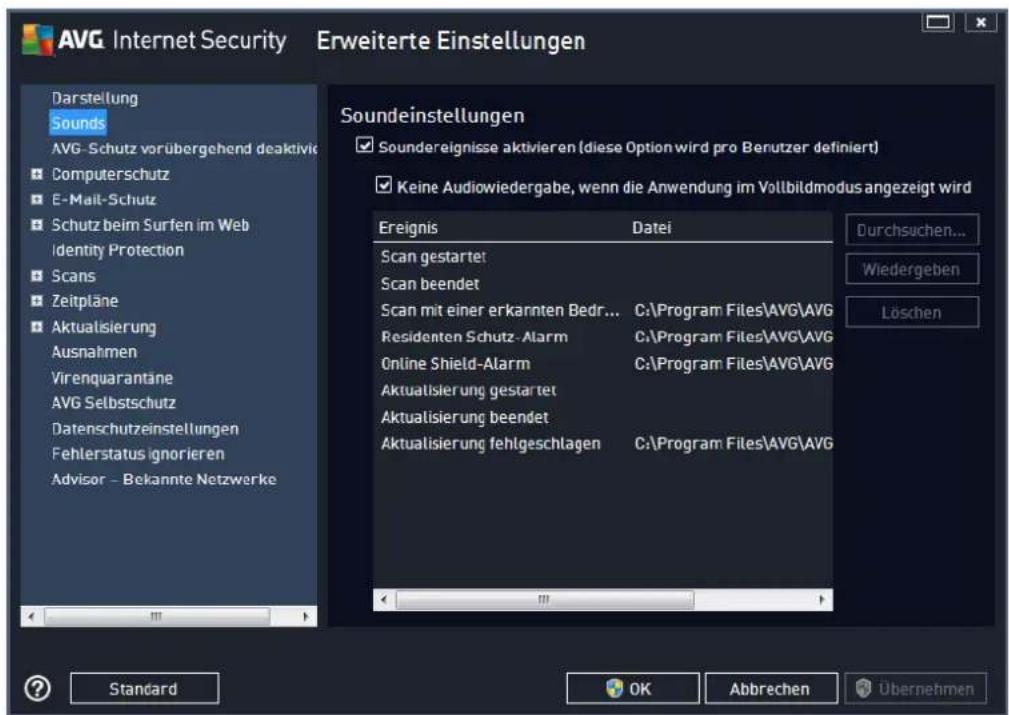Select Scan mit einer erkannten Bedr... row
This screenshot has width=1009, height=715.
pos(603,310)
